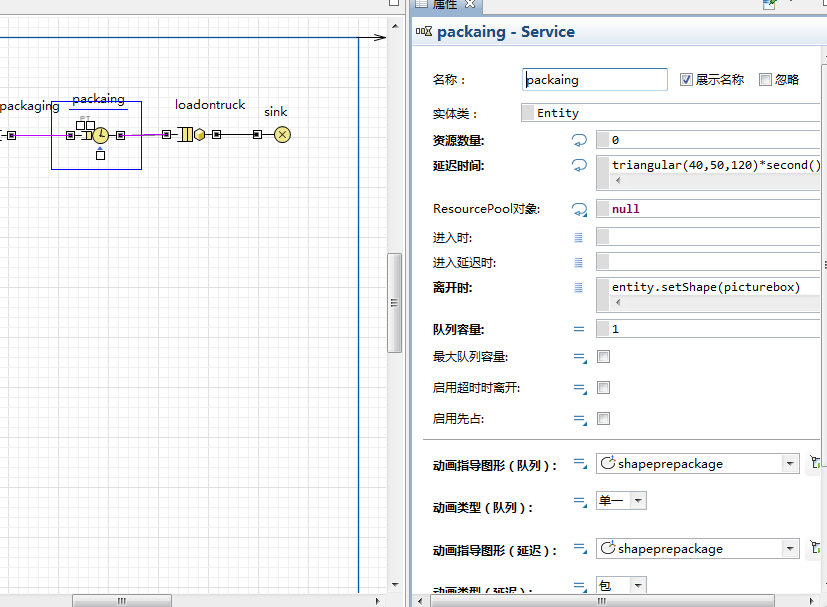Viewport: 827px width, 607px height.
Task: Click the 启用先占 parameter mode icon
Action: click(x=580, y=420)
